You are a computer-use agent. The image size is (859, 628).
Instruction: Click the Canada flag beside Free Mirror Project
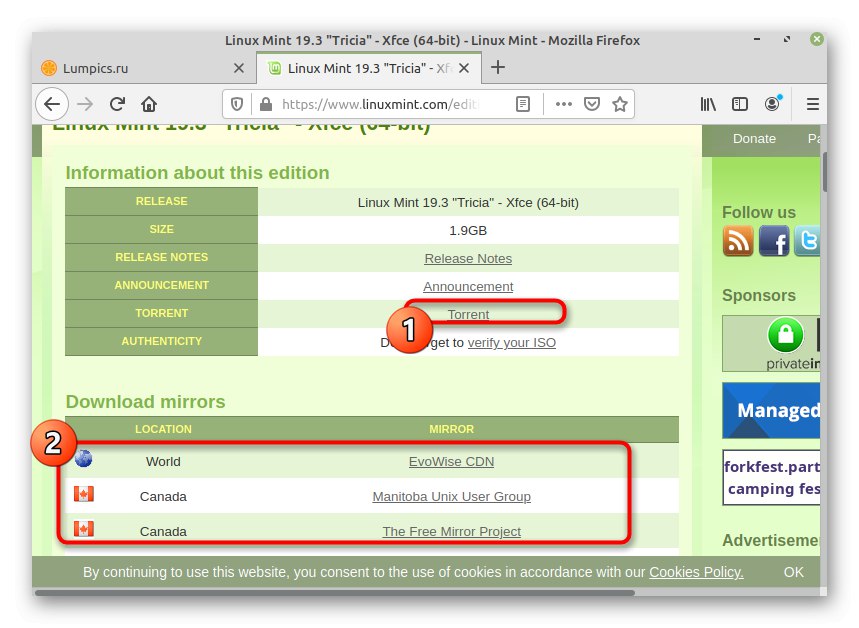point(84,529)
